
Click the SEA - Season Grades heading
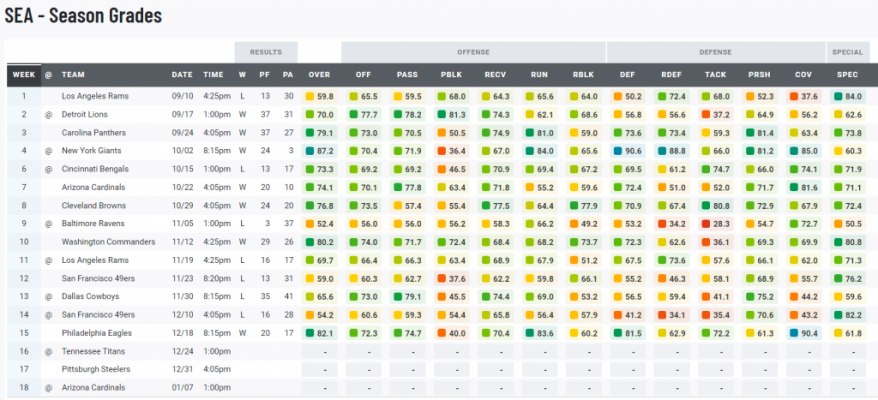83,15
